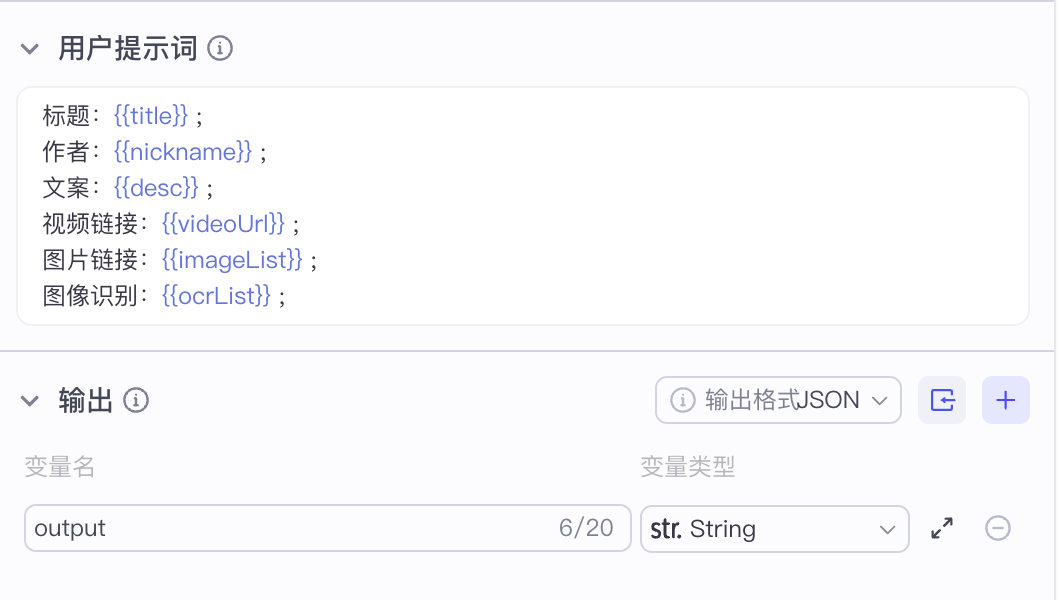This screenshot has height=600, width=1058.
Task: Click the {{ocrList}} variable reference
Action: click(216, 296)
